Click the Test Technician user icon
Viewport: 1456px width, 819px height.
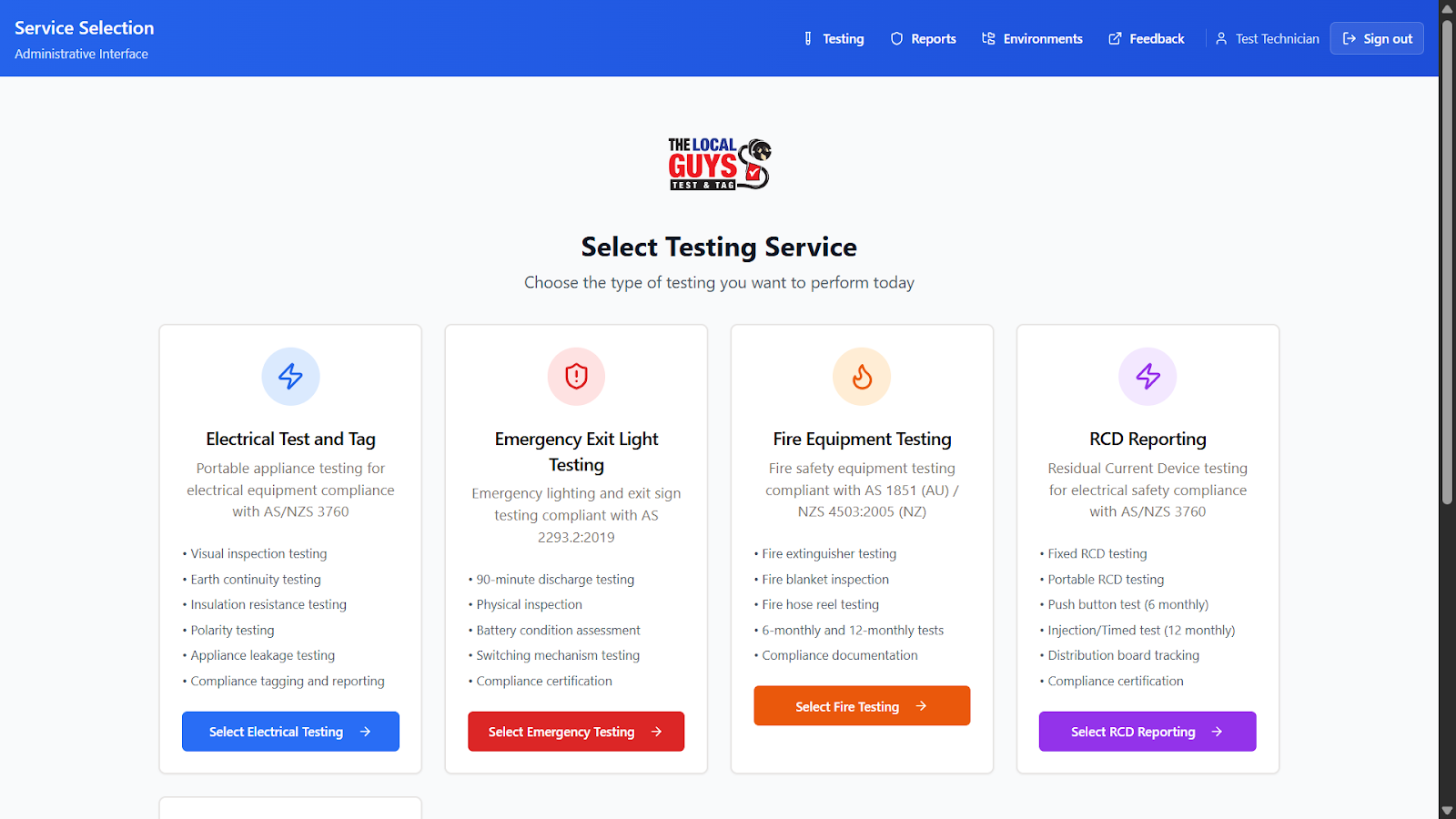pyautogui.click(x=1221, y=38)
